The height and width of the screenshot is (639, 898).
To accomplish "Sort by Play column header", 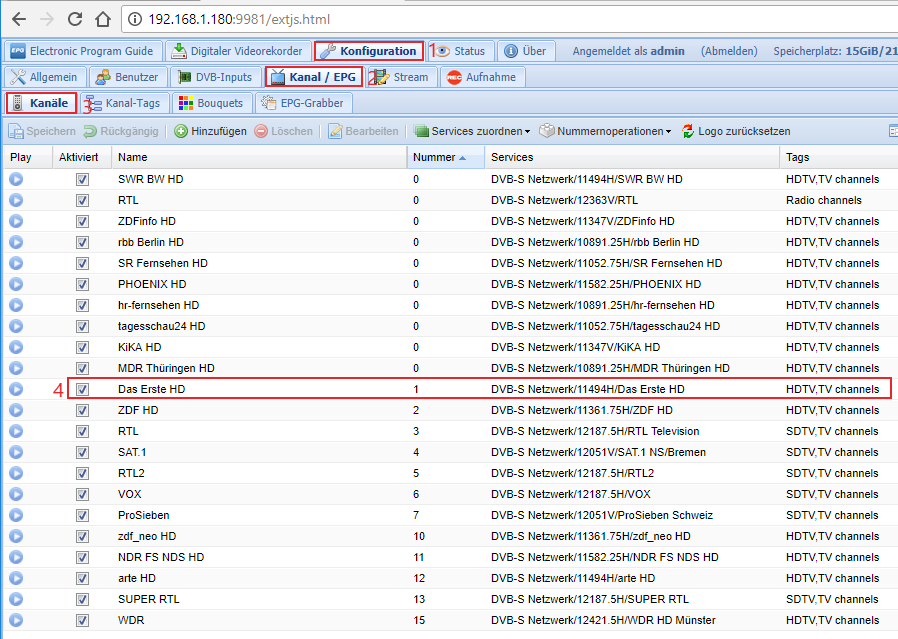I will (27, 157).
